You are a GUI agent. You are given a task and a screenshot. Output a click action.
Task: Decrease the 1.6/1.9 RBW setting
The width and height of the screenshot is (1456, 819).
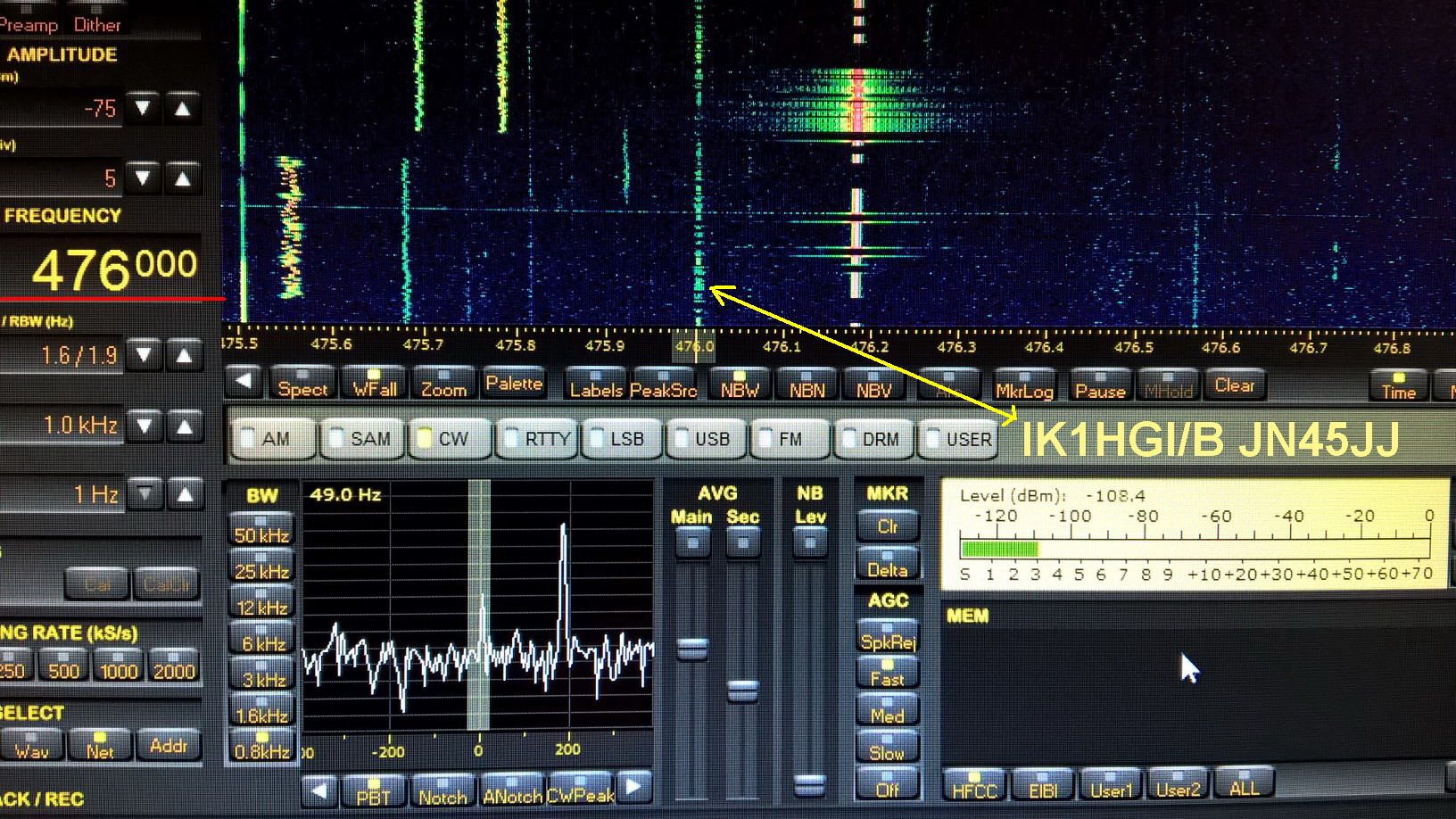[144, 355]
